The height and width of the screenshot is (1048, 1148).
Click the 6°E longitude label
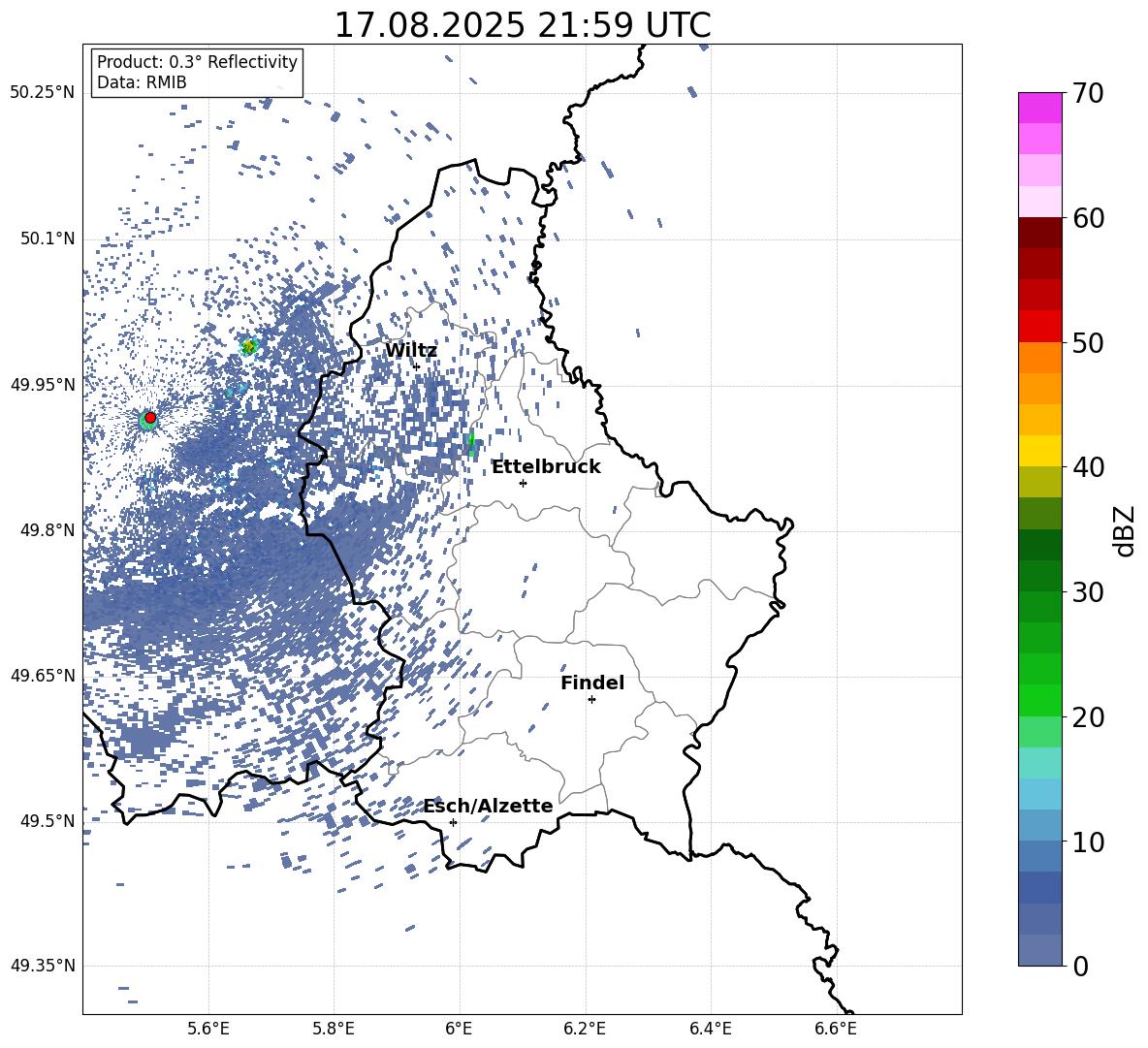pos(459,1029)
